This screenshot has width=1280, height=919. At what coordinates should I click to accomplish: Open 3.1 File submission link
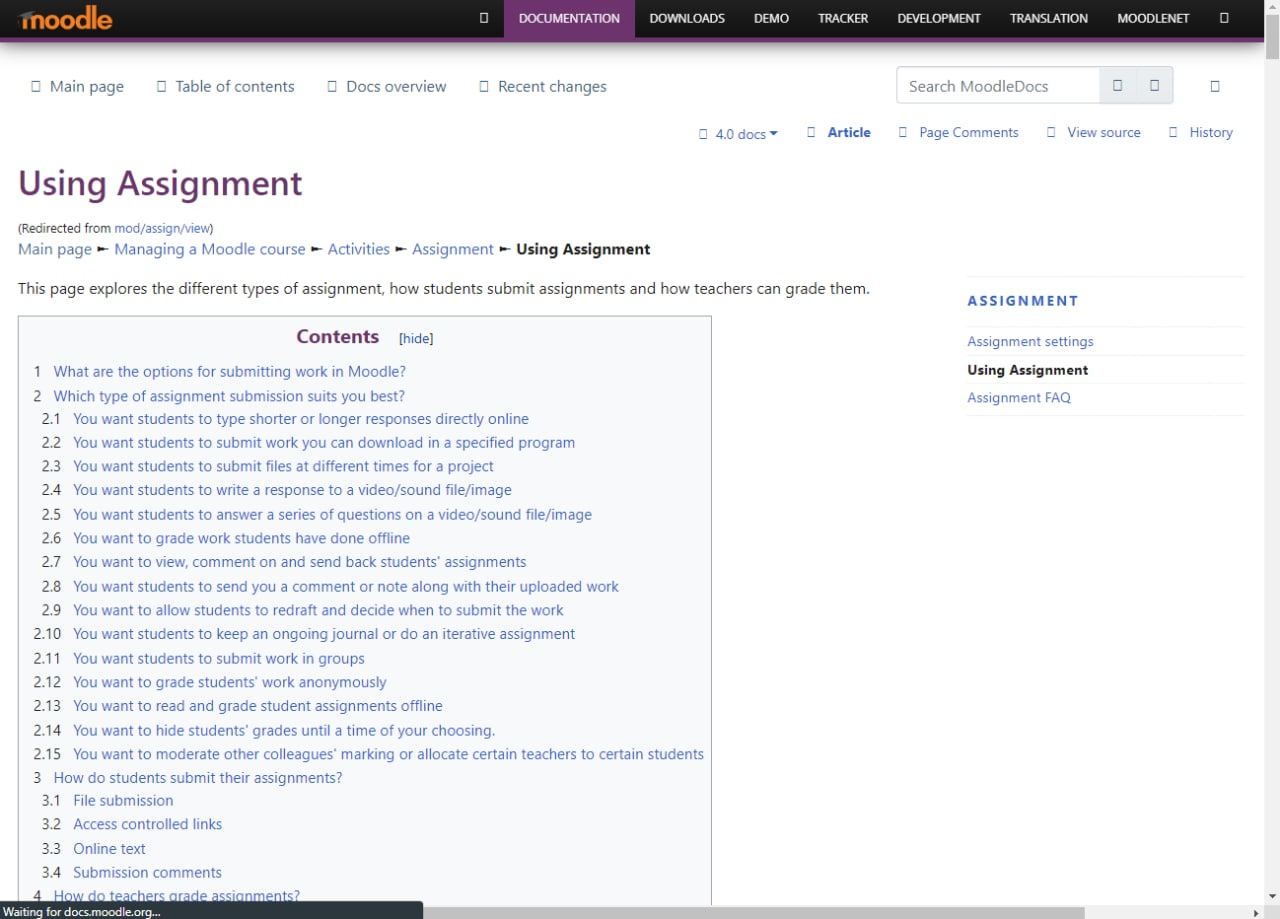click(x=123, y=800)
